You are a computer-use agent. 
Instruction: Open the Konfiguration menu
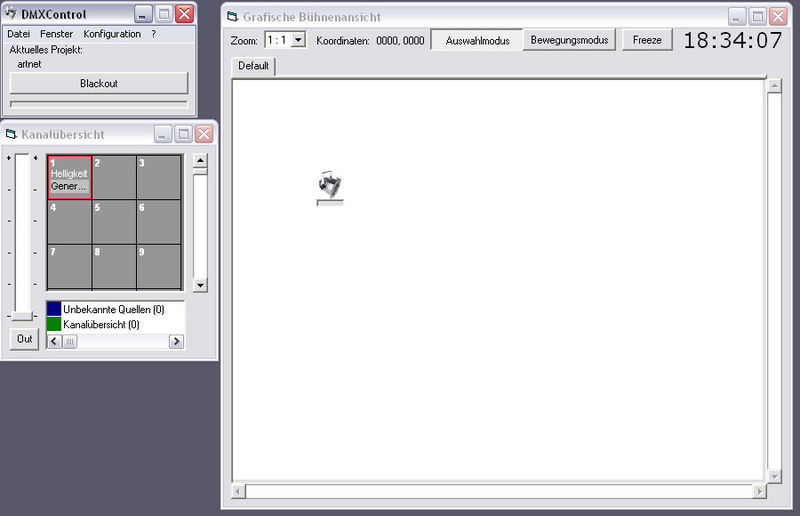pos(112,34)
